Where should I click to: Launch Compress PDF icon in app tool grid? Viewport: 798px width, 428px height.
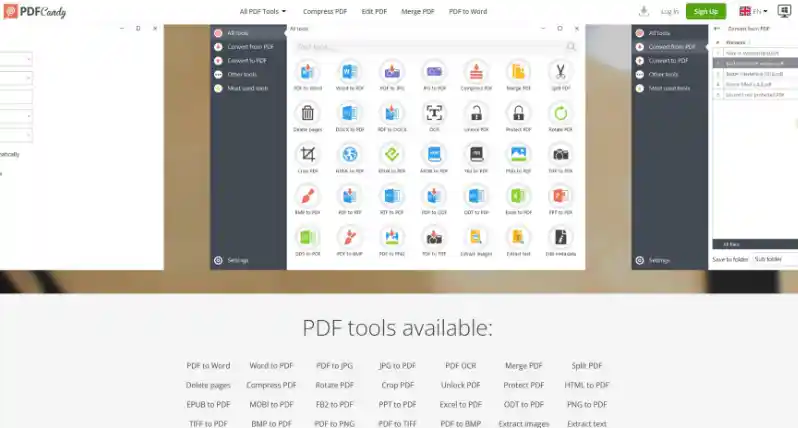click(x=476, y=72)
